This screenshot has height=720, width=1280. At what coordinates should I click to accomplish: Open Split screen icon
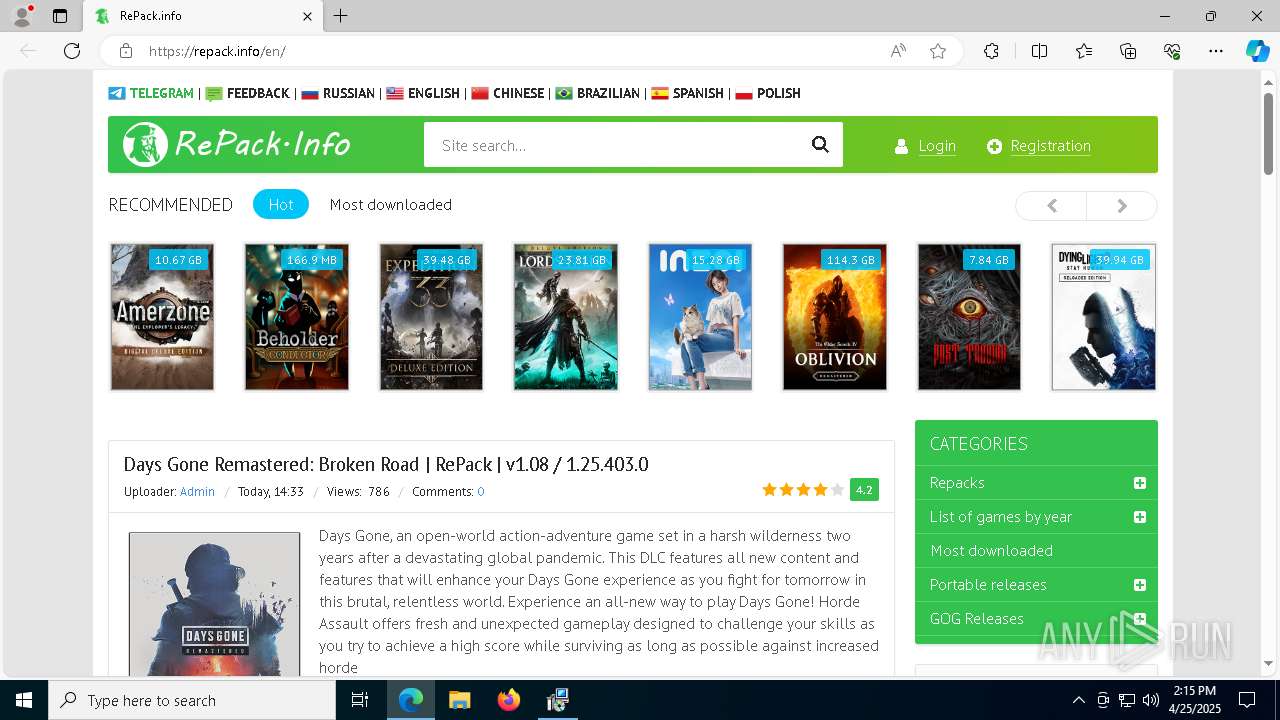1039,51
